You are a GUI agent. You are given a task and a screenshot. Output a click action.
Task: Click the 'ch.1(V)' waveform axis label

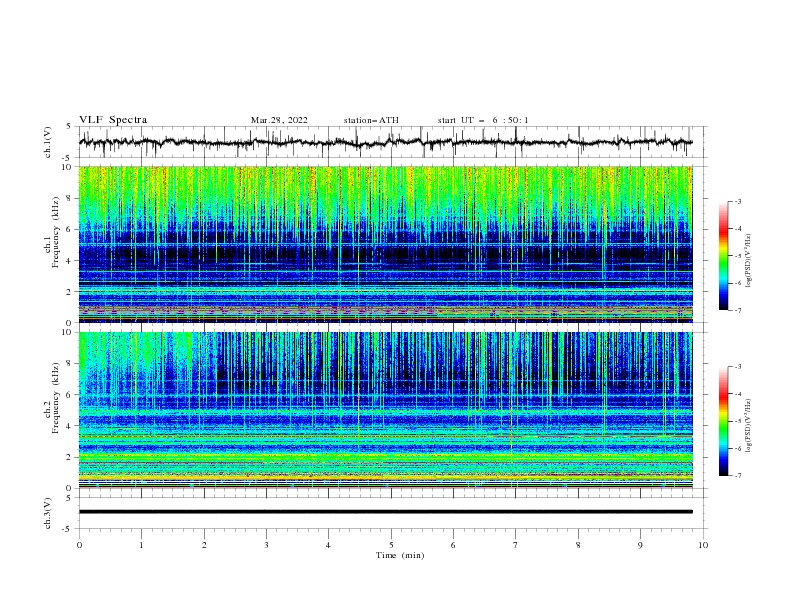coord(48,142)
